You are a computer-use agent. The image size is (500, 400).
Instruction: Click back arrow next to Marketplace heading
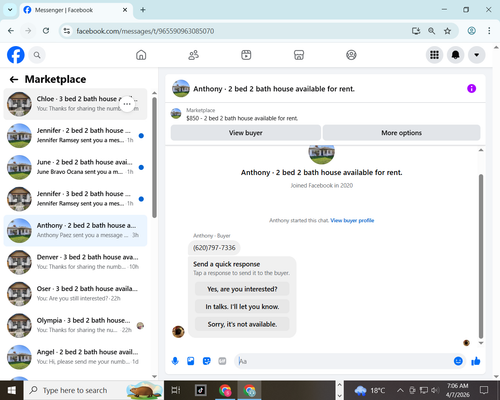click(14, 79)
